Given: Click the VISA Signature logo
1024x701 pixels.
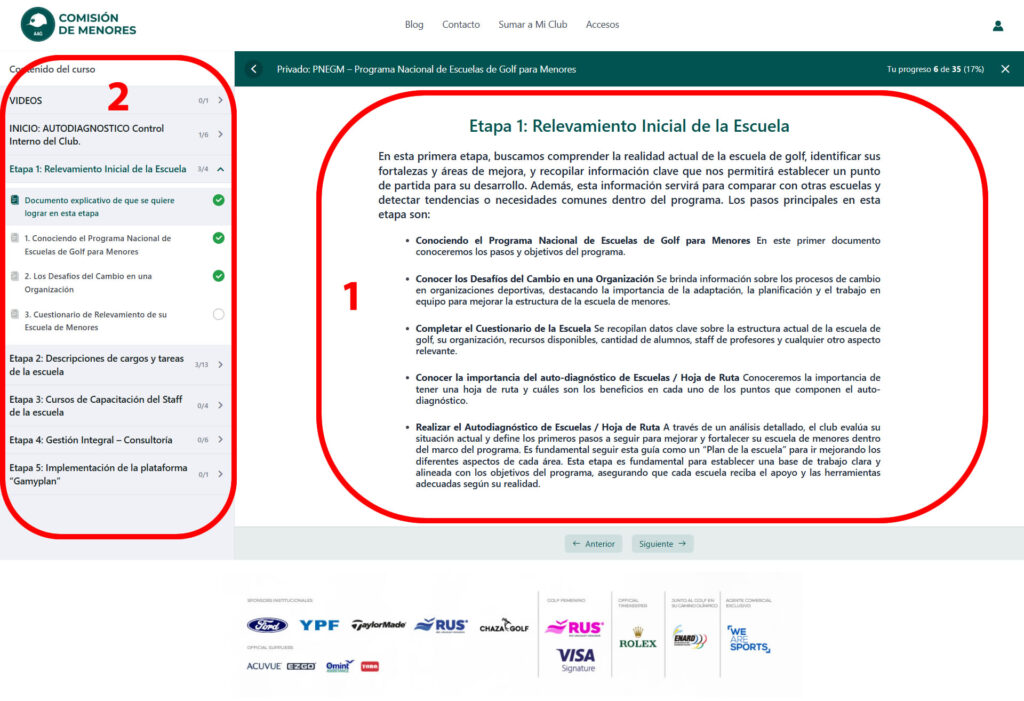Looking at the screenshot, I should [x=577, y=659].
